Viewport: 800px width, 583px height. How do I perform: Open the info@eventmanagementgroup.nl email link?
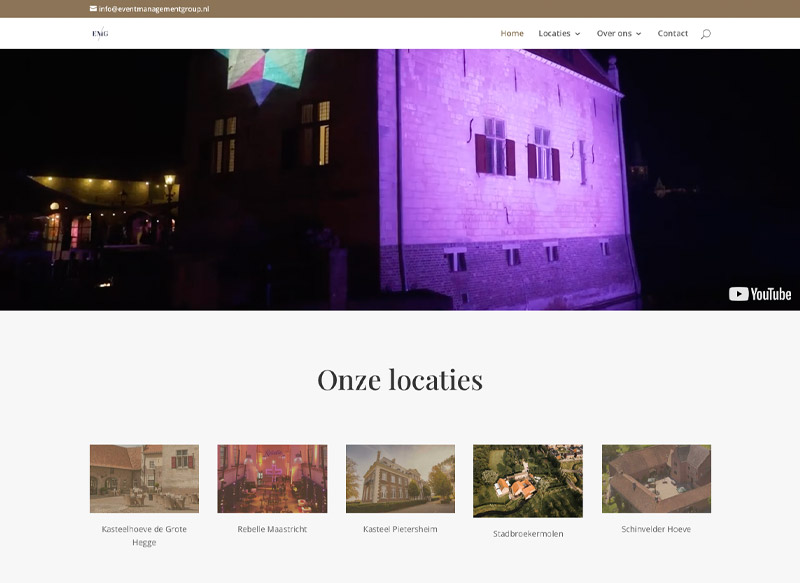(153, 9)
